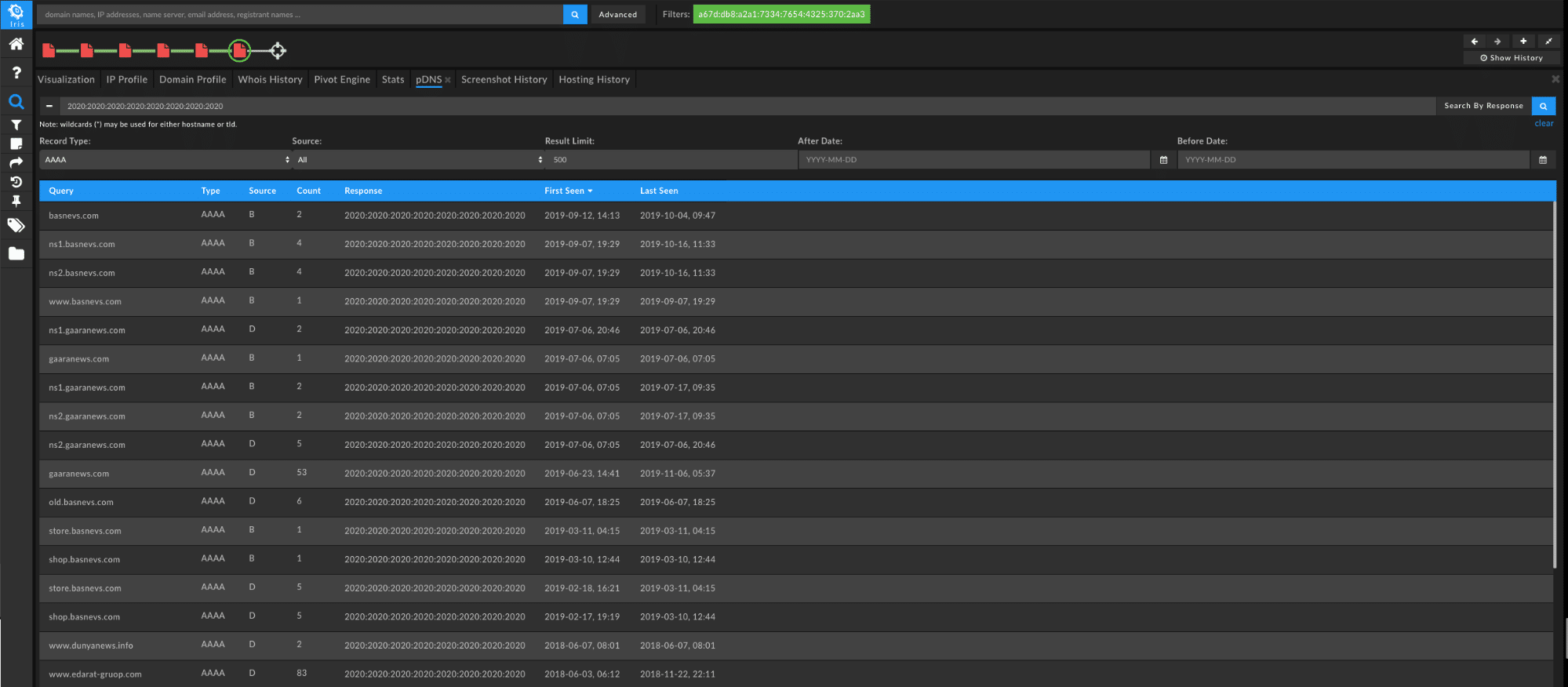Open the Before Date calendar picker
Screen dimensions: 1568x687
1543,160
